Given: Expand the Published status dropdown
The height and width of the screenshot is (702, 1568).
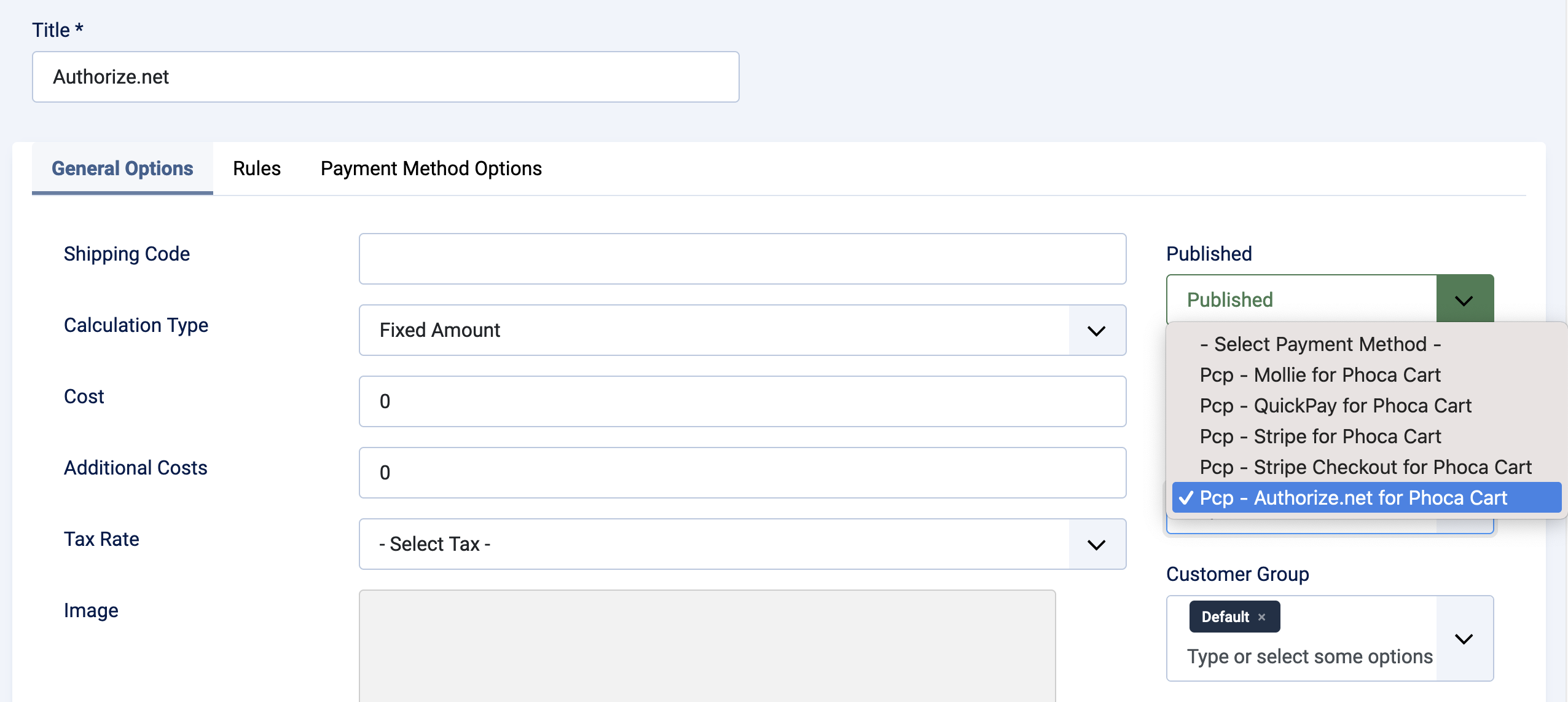Looking at the screenshot, I should (1464, 299).
